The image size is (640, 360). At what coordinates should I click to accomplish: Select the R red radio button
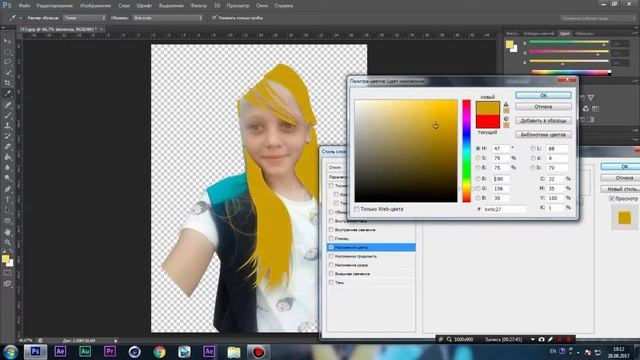coord(478,179)
